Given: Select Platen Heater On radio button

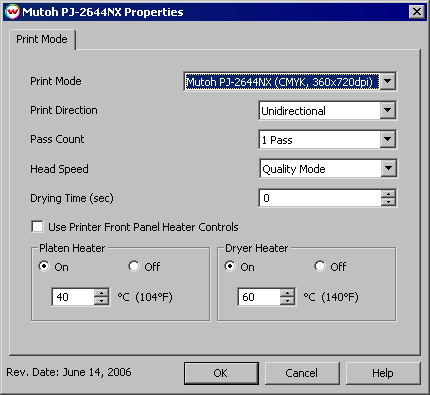Looking at the screenshot, I should (x=44, y=266).
